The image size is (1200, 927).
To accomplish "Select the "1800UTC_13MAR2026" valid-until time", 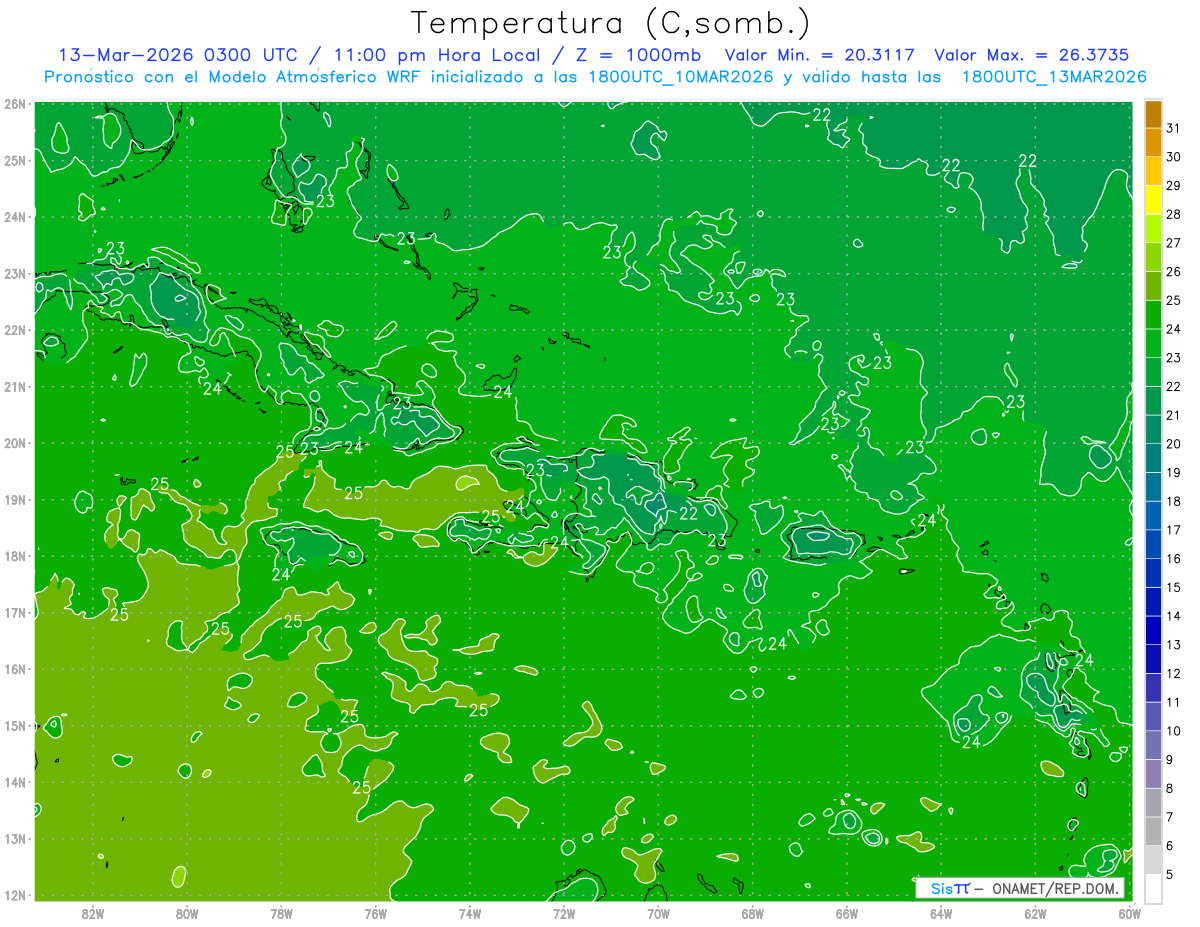I will (x=1053, y=77).
